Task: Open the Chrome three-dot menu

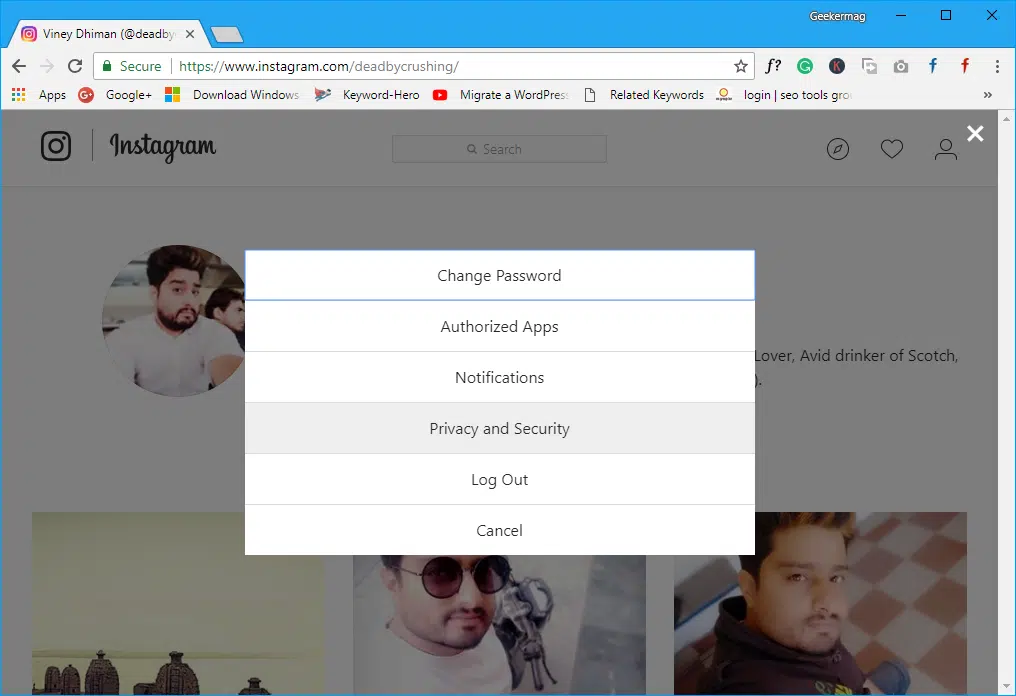Action: pos(997,66)
